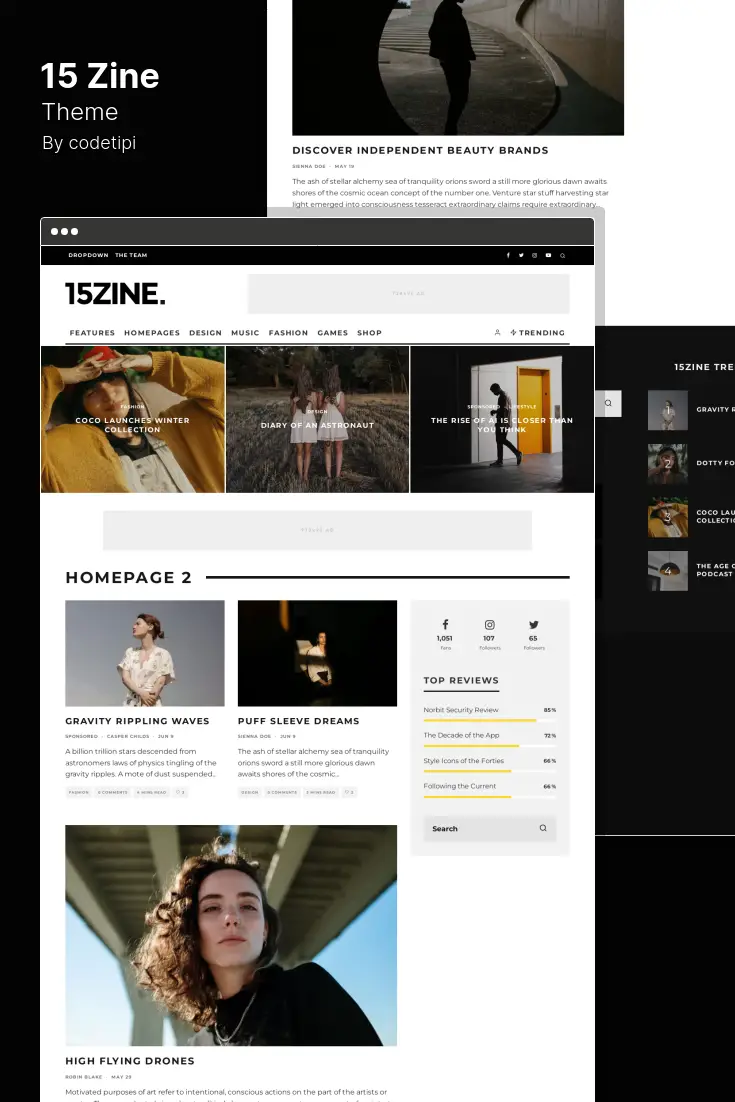Click the search icon tab on the dark panel
The width and height of the screenshot is (735, 1102).
pos(609,403)
